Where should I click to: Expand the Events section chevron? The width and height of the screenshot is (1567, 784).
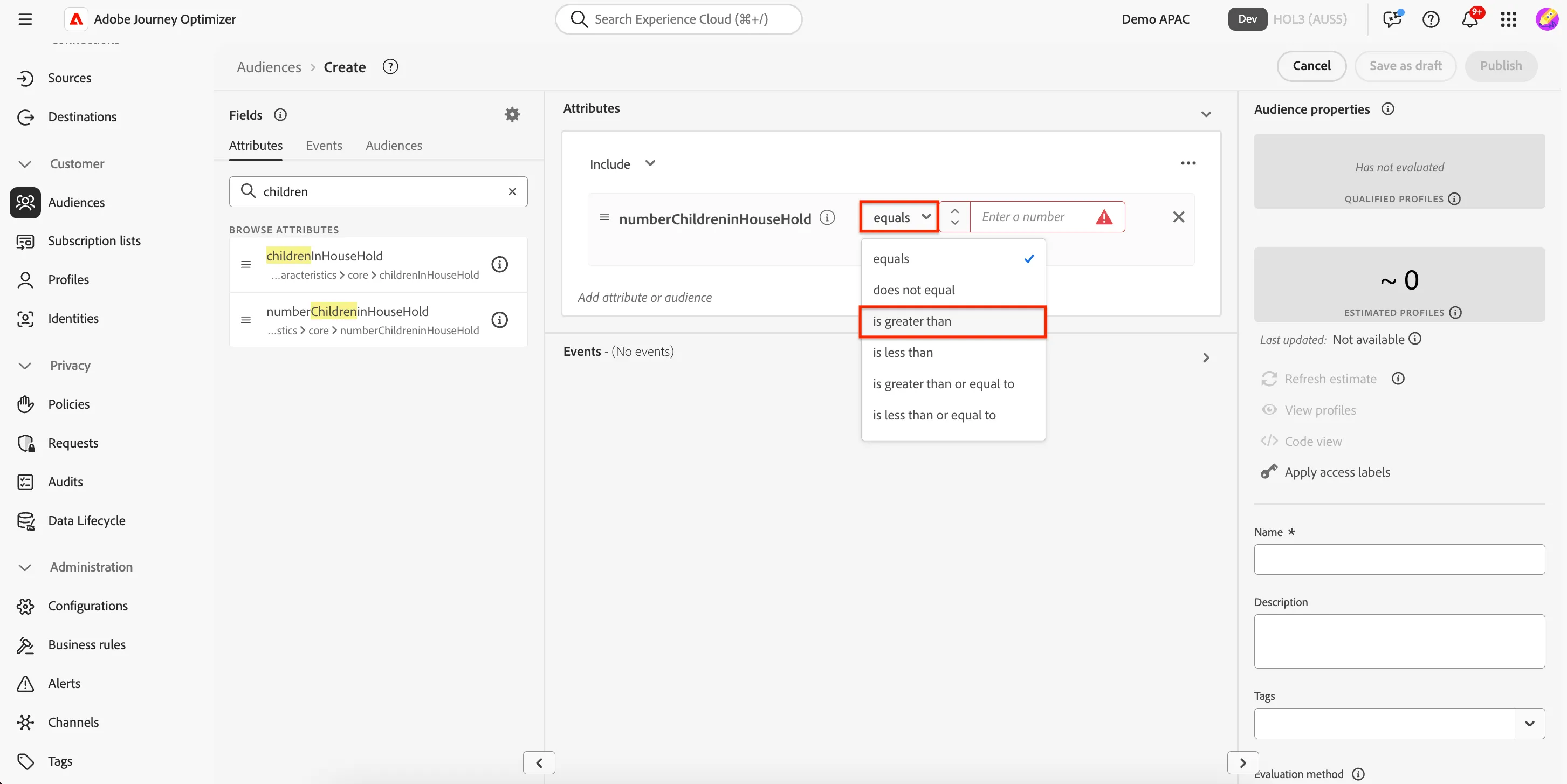pos(1206,357)
